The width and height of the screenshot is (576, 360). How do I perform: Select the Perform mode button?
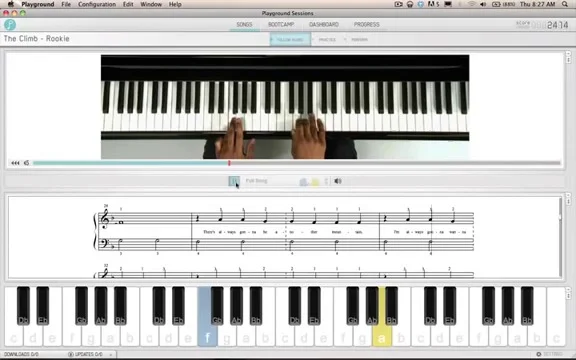[x=359, y=40]
